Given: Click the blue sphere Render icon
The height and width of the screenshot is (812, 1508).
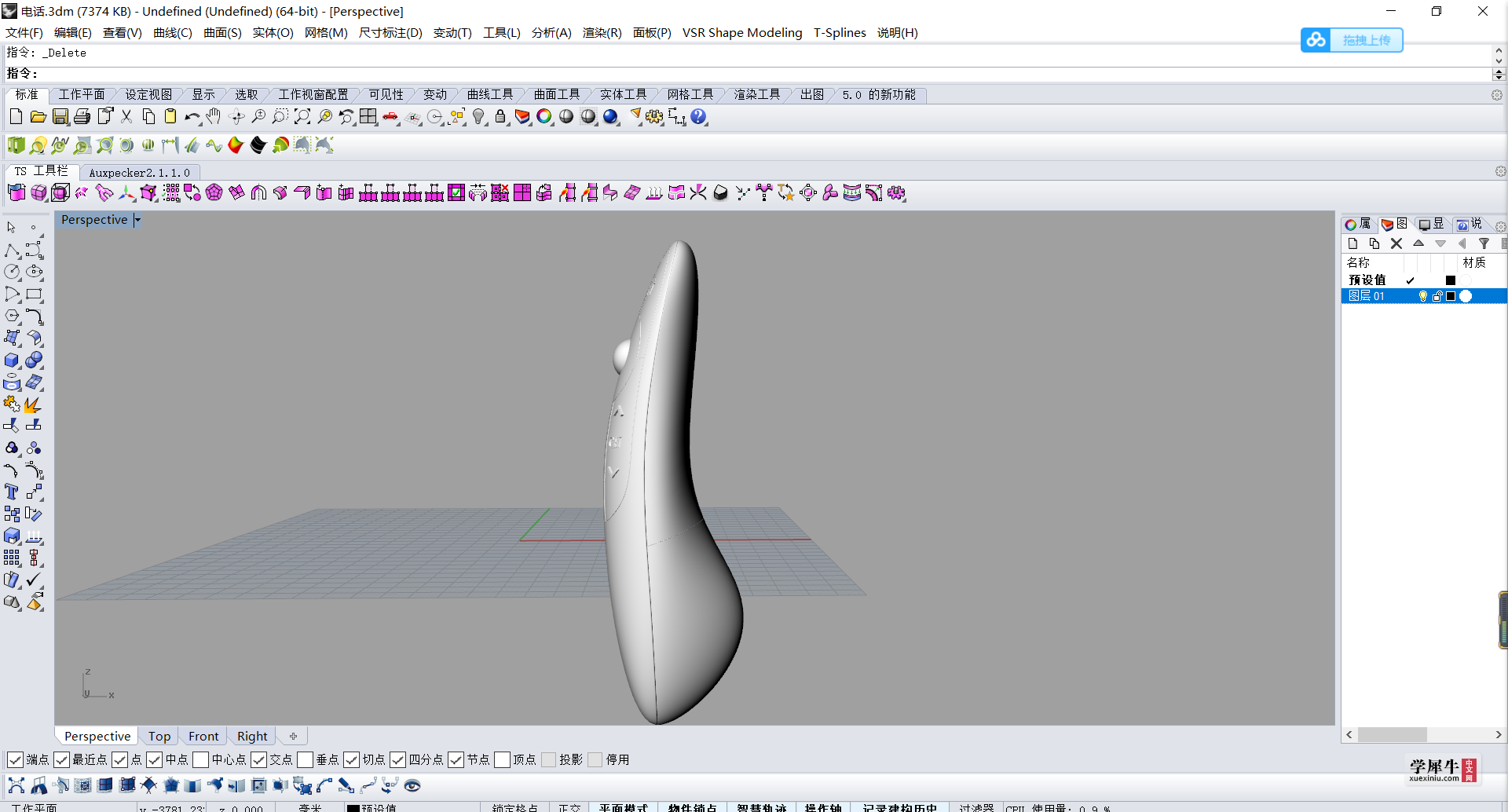Looking at the screenshot, I should 610,117.
